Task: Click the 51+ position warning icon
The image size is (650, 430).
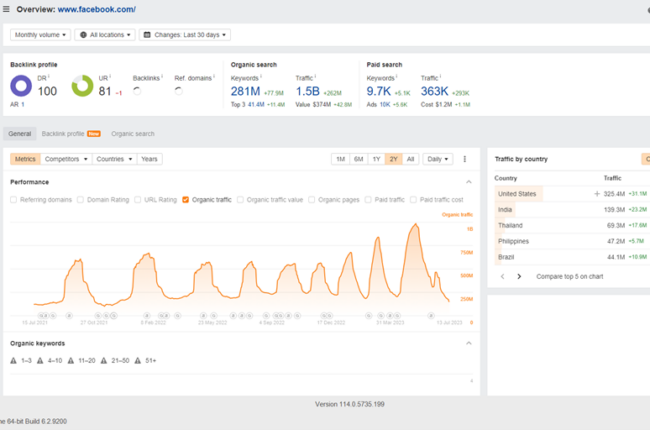Action: [x=138, y=361]
